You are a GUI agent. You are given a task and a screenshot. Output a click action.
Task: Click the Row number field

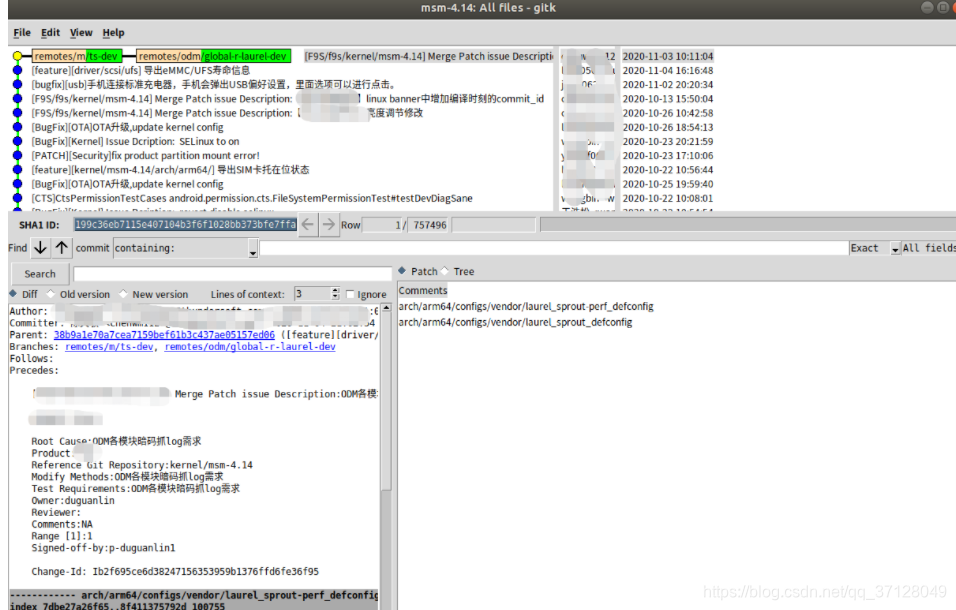click(x=382, y=225)
